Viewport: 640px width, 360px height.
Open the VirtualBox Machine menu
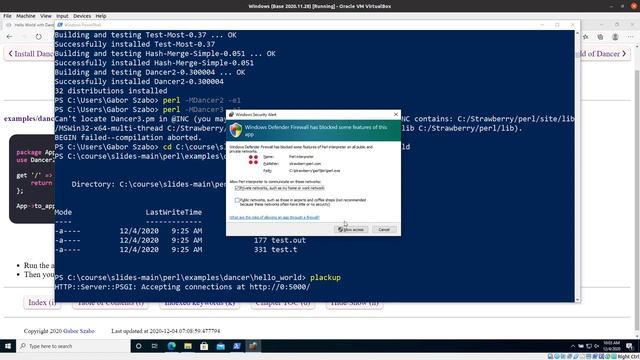coord(26,16)
